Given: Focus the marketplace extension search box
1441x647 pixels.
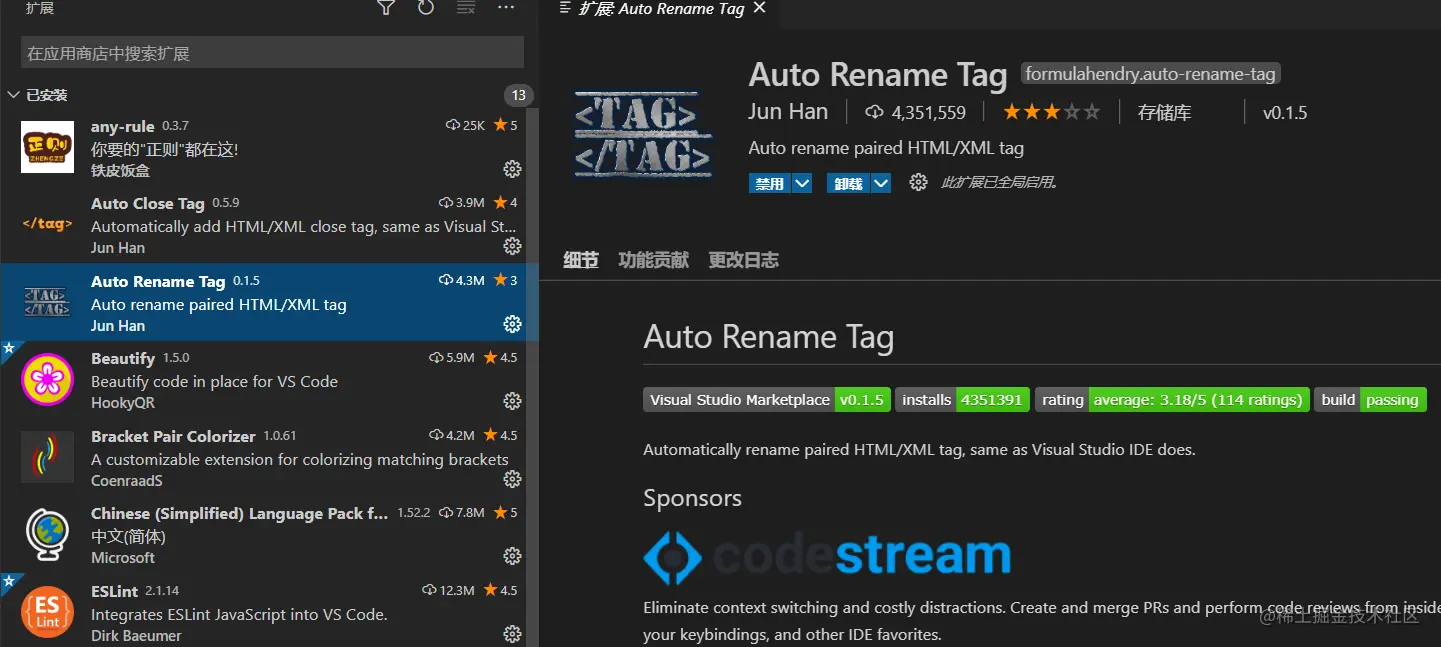Looking at the screenshot, I should tap(272, 53).
